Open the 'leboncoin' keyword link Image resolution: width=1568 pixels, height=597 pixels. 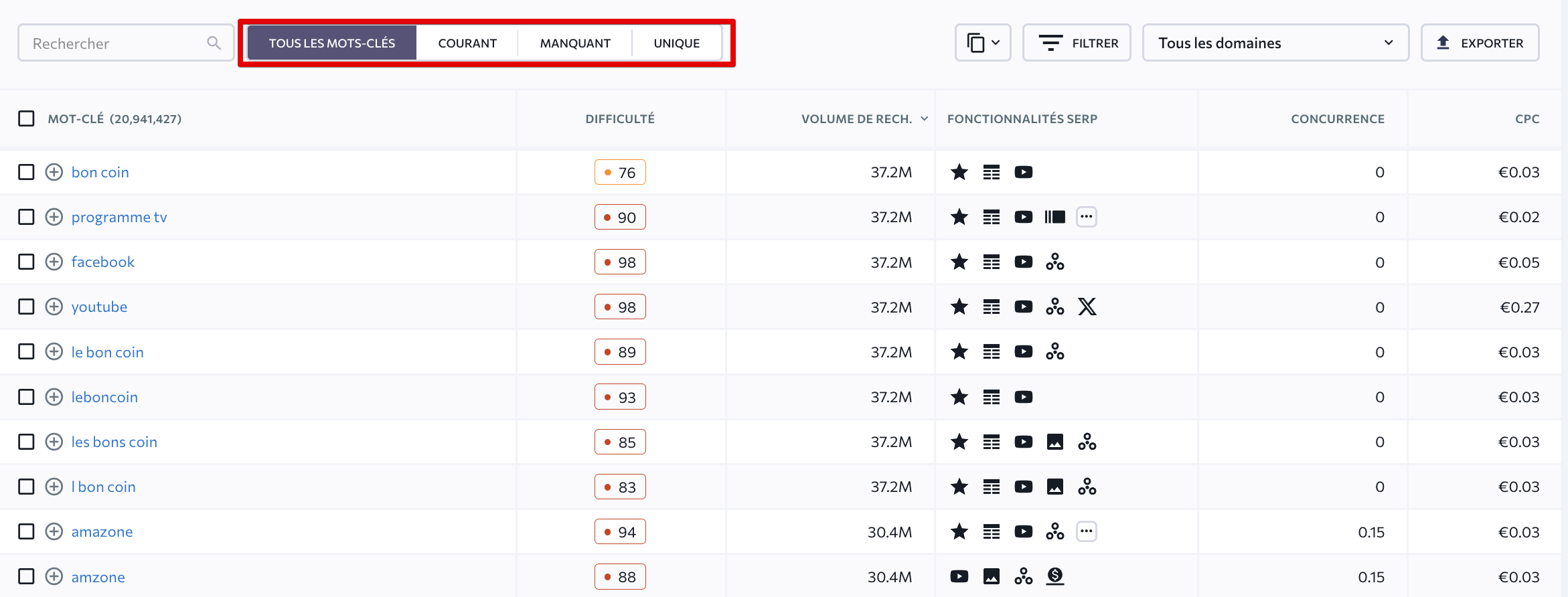(104, 397)
